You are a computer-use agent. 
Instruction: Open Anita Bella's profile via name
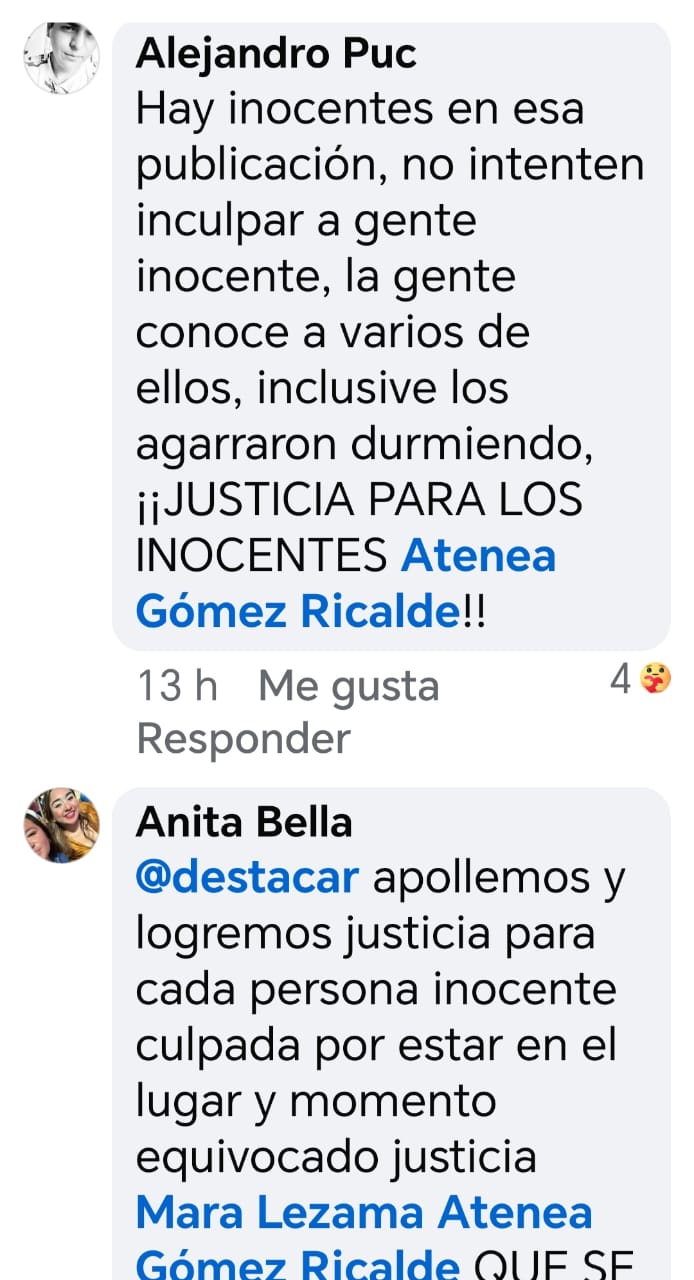tap(244, 822)
